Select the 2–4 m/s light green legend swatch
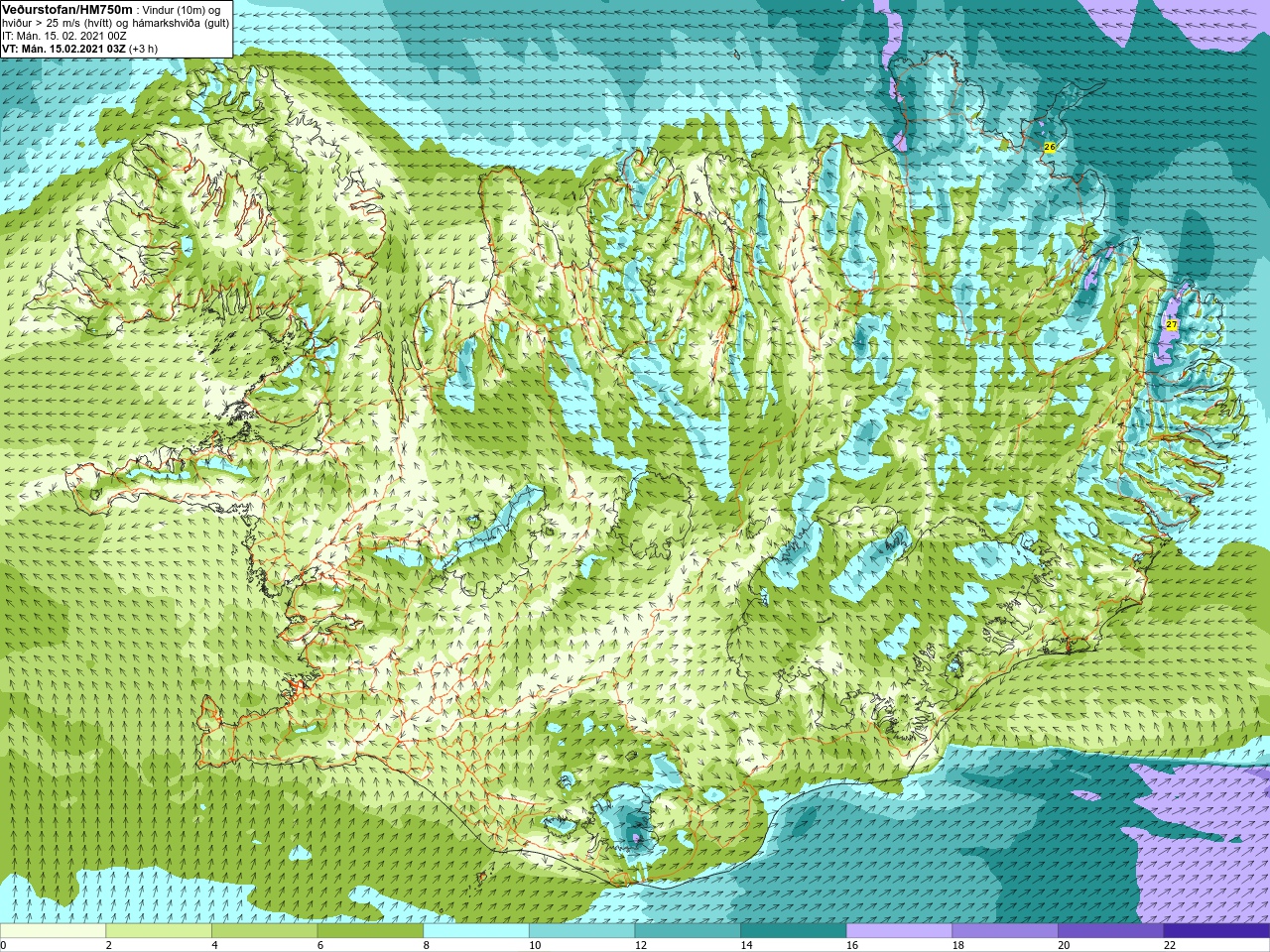Viewport: 1270px width, 952px height. click(x=159, y=931)
